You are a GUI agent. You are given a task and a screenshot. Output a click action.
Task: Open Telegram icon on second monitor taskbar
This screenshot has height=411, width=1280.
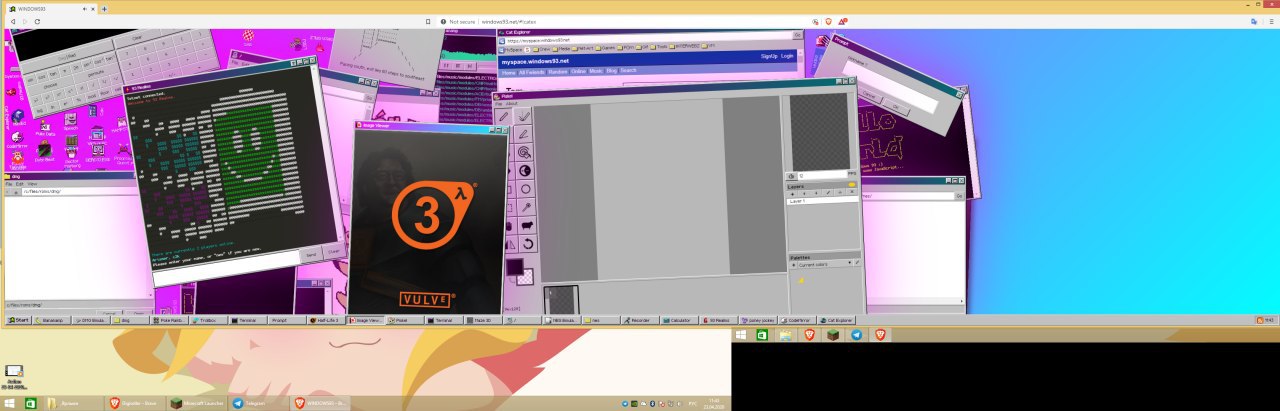tap(857, 335)
